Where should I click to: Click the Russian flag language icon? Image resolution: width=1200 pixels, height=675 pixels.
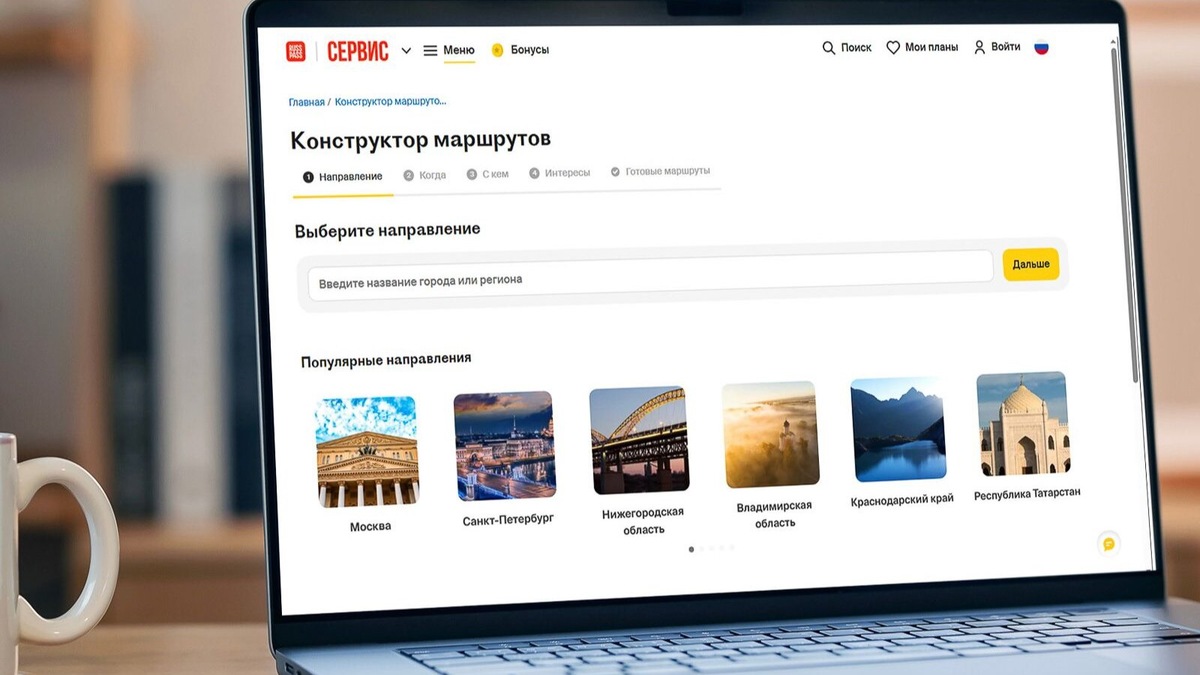pyautogui.click(x=1043, y=46)
